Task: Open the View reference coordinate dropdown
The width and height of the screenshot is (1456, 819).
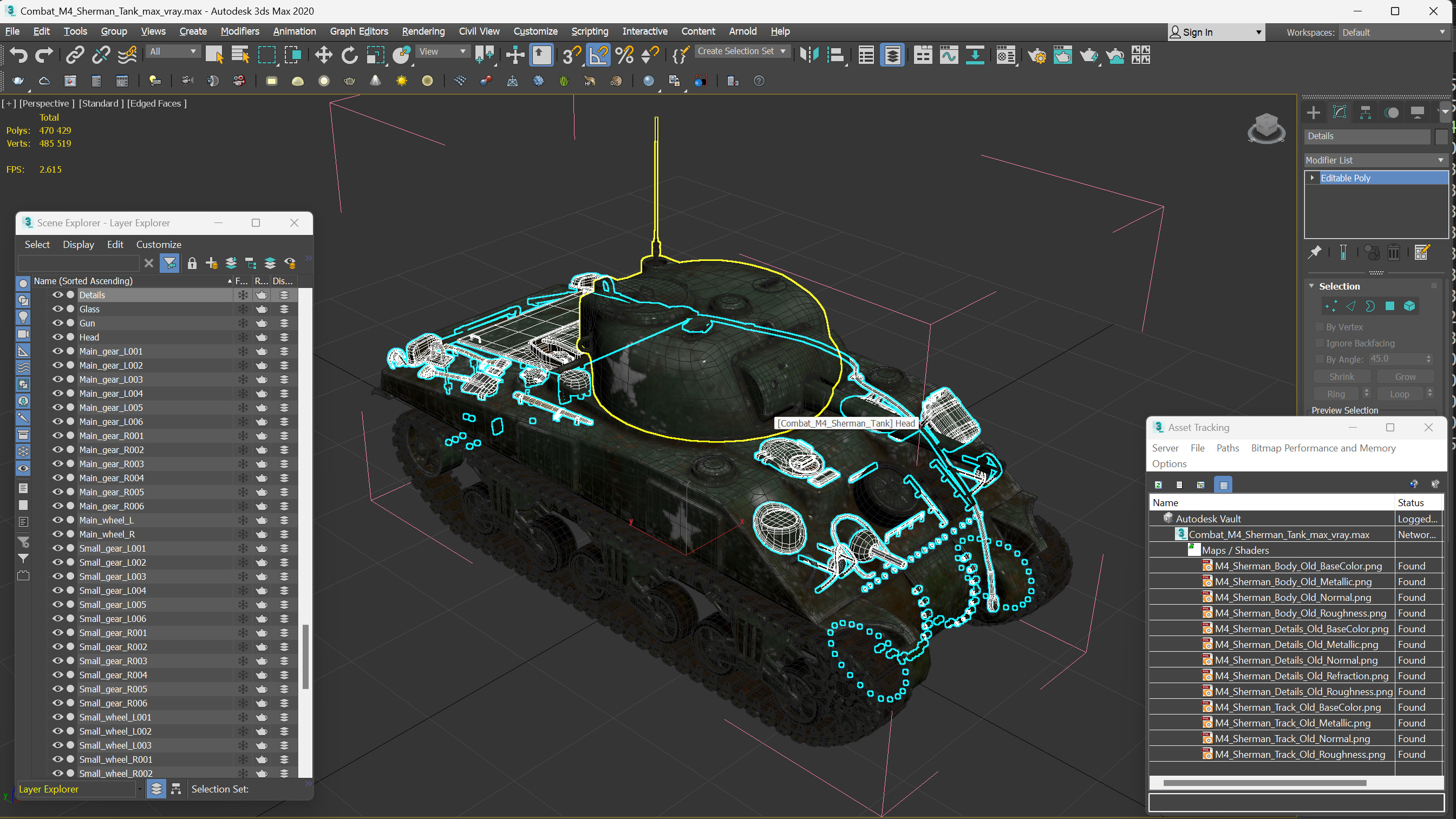Action: [442, 51]
